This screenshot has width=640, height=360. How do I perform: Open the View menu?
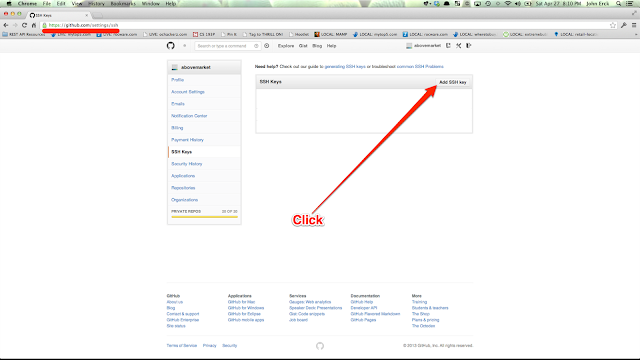[77, 3]
